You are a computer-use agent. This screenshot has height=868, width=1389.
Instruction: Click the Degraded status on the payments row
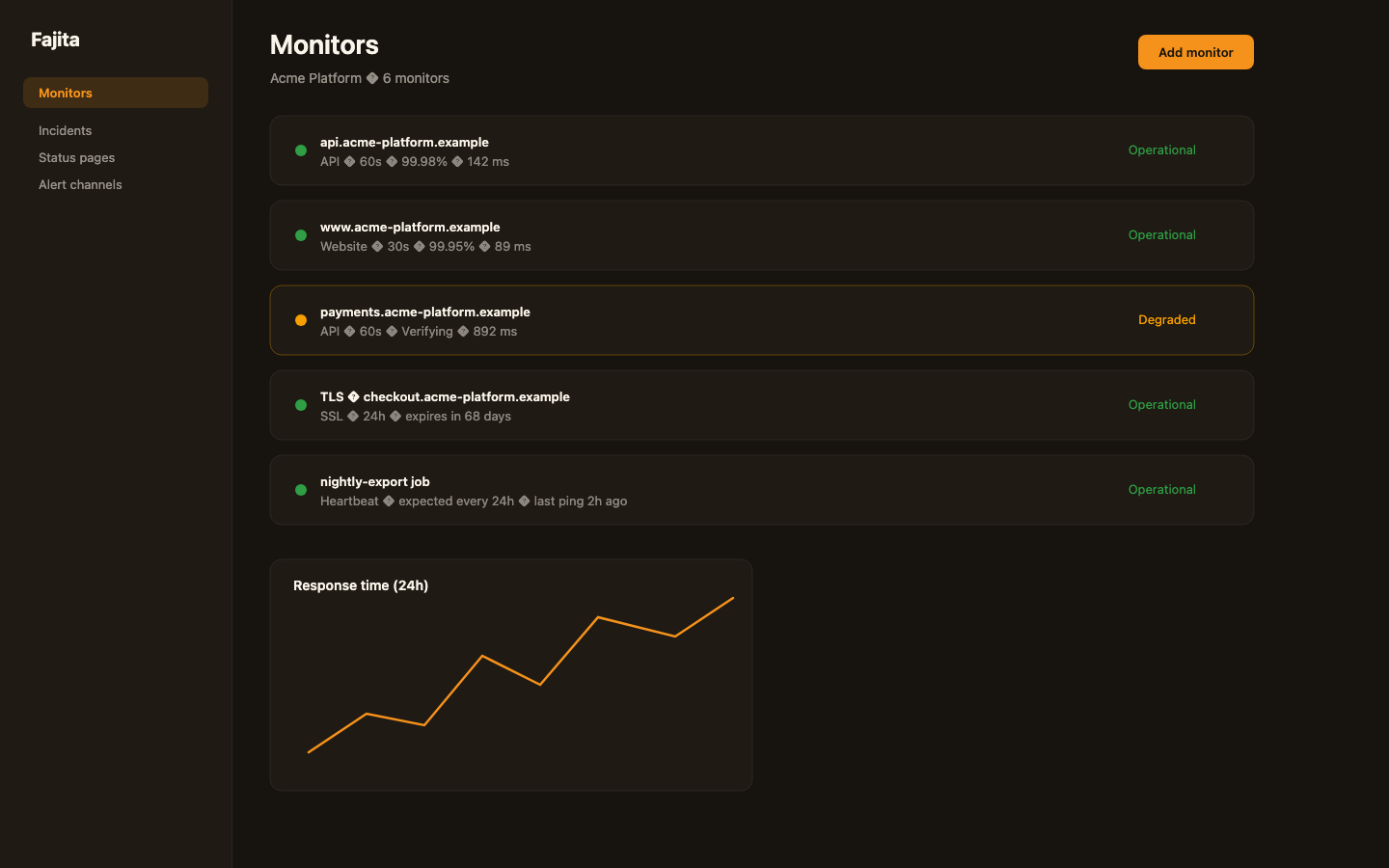[1167, 320]
